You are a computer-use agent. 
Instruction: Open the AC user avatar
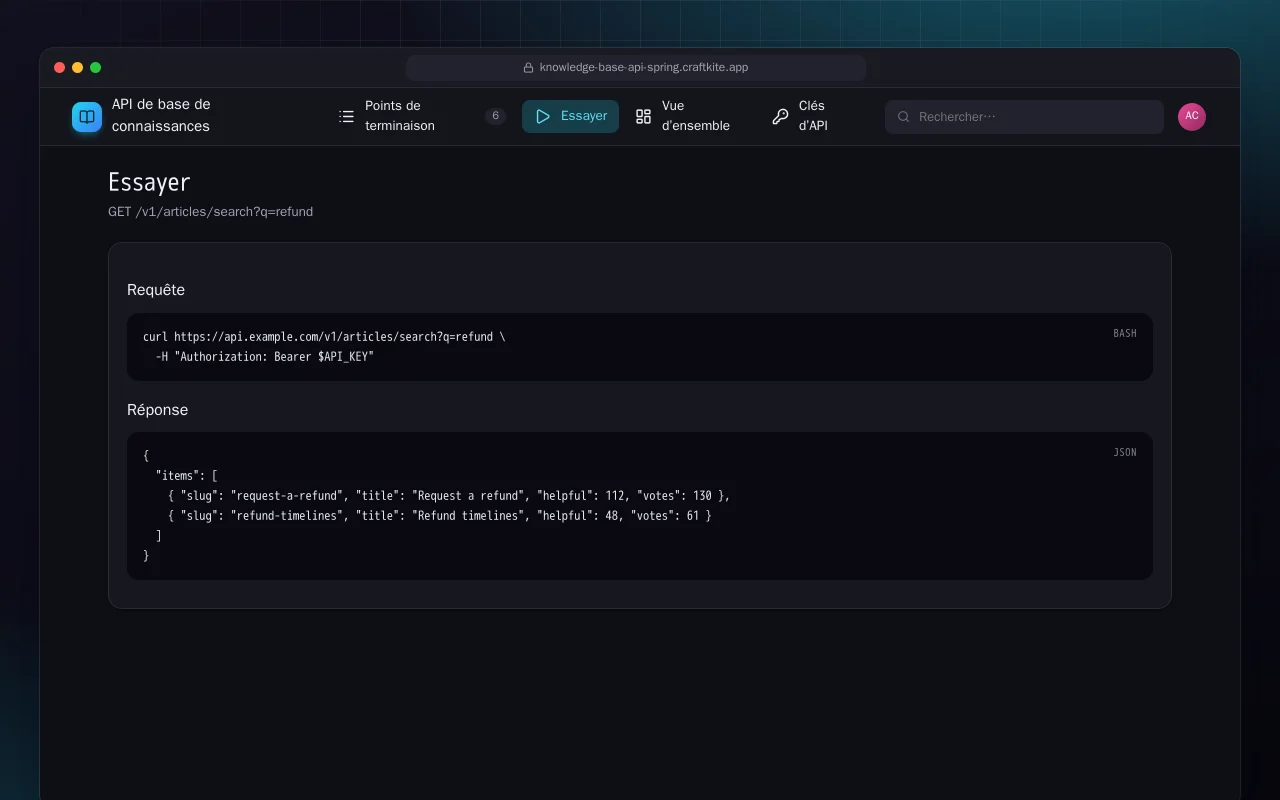click(x=1192, y=117)
